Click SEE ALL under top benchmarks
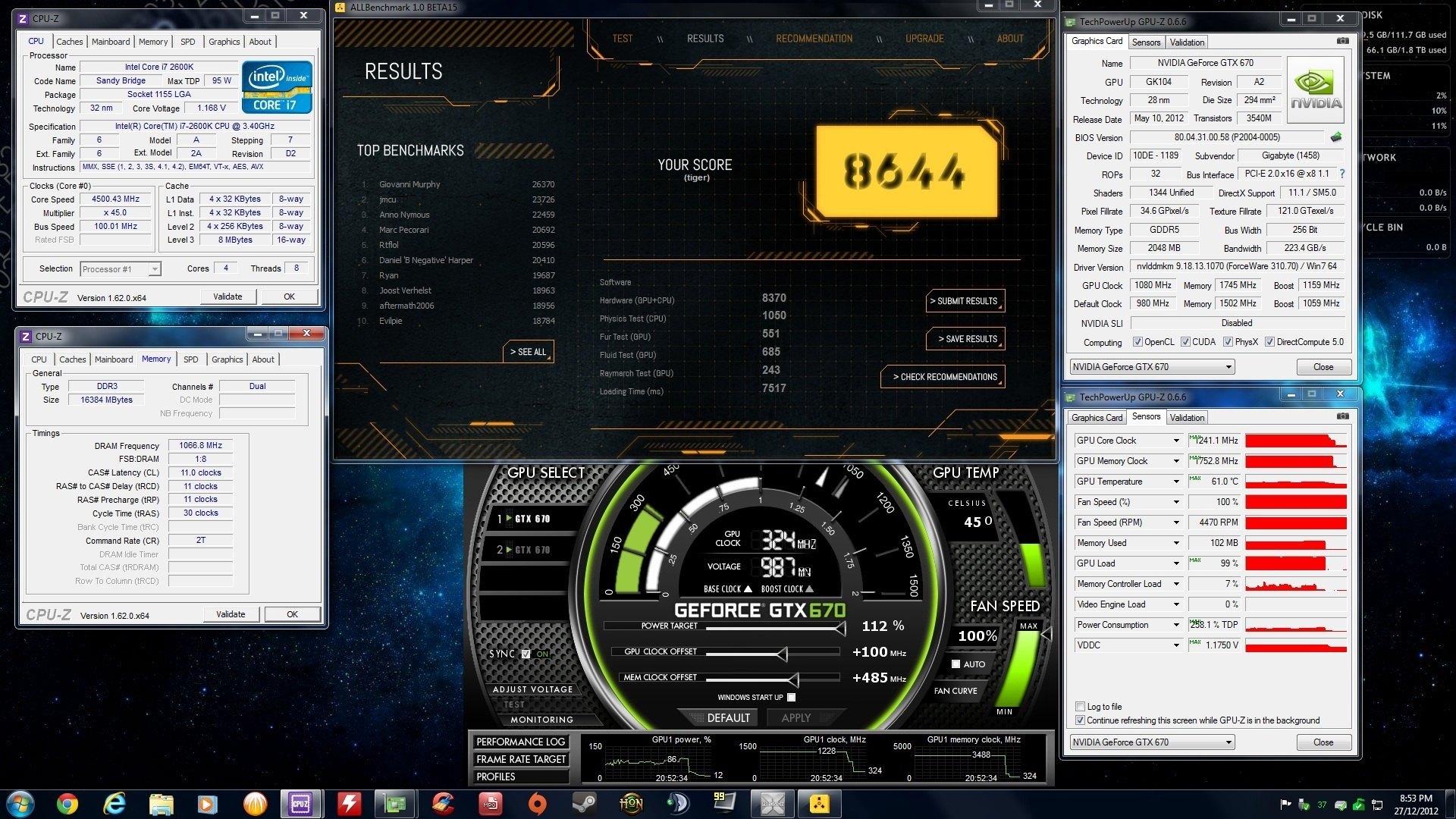The width and height of the screenshot is (1456, 819). (528, 352)
